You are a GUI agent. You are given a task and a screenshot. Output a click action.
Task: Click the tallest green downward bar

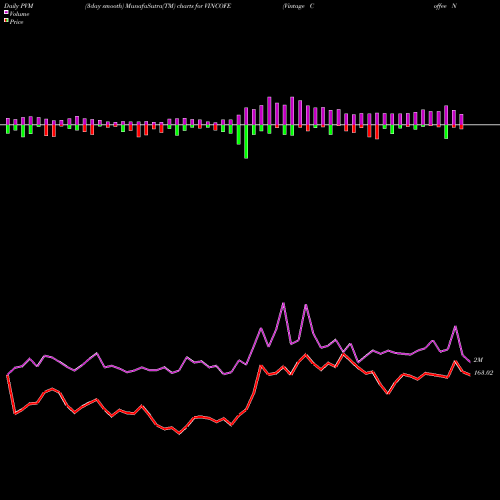point(246,142)
